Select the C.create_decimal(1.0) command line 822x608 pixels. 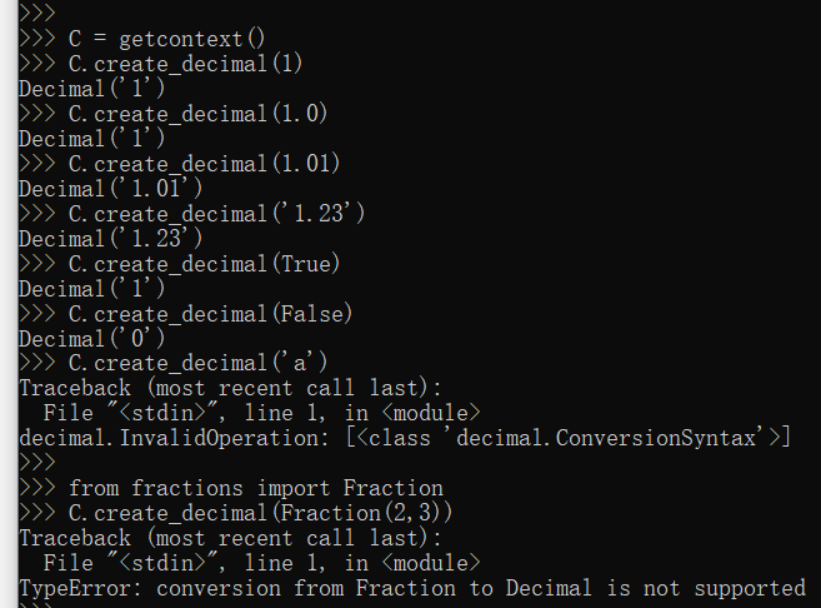(173, 114)
